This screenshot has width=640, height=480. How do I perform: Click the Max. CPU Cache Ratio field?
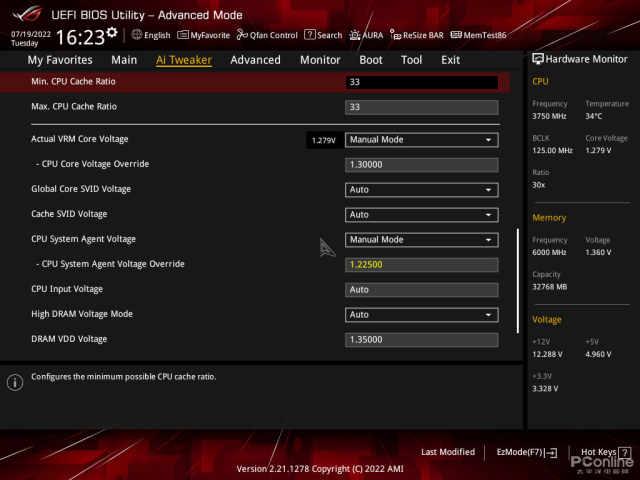[422, 107]
